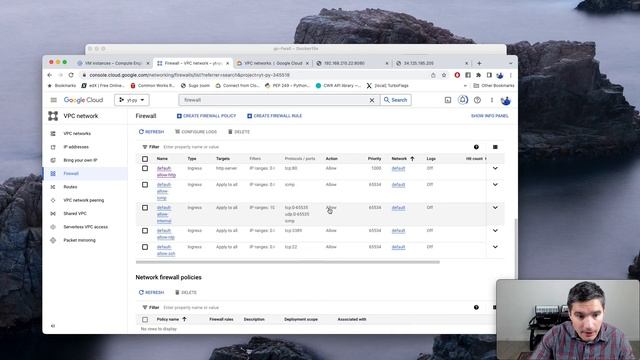Check the default-allow-internal rule checkbox

click(145, 208)
